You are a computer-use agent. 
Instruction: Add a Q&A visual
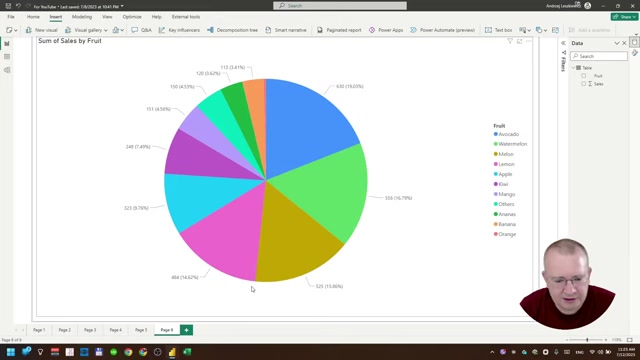[141, 30]
